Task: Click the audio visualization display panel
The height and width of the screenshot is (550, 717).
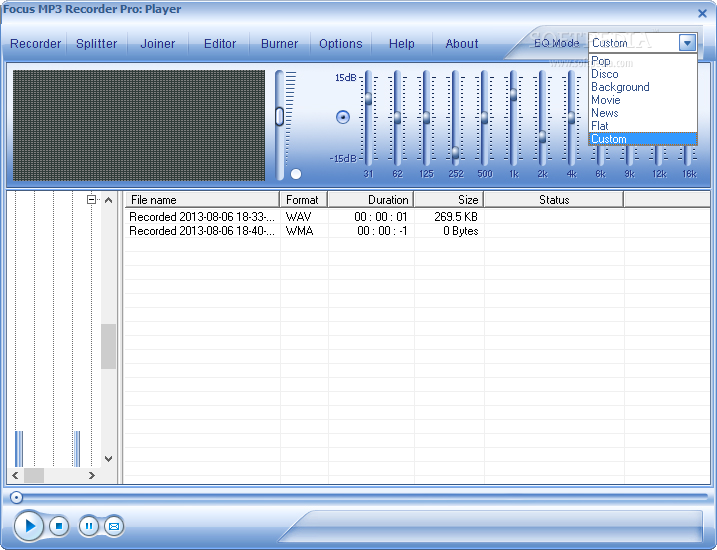Action: (x=139, y=125)
